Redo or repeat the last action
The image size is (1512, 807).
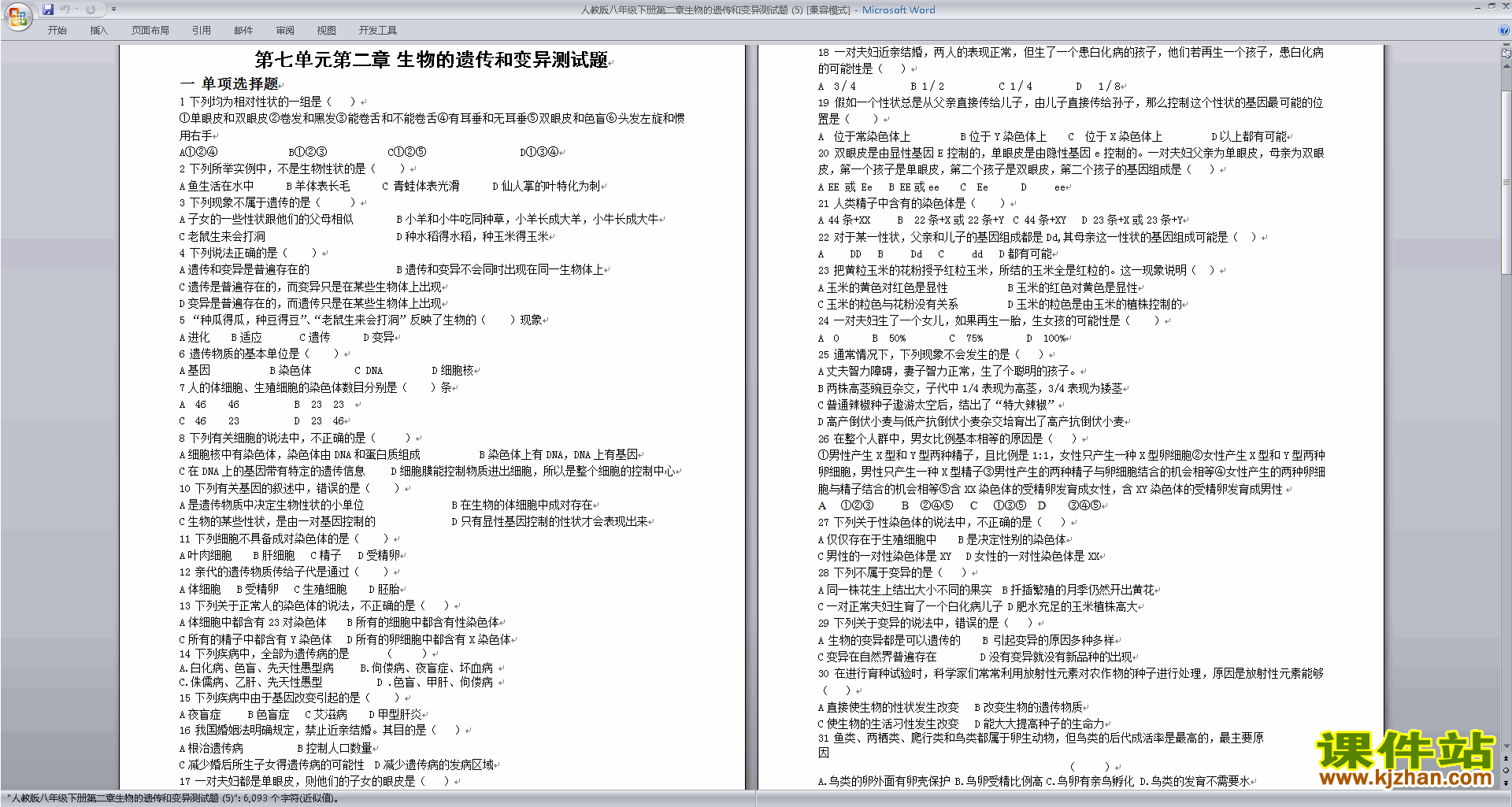pyautogui.click(x=91, y=9)
